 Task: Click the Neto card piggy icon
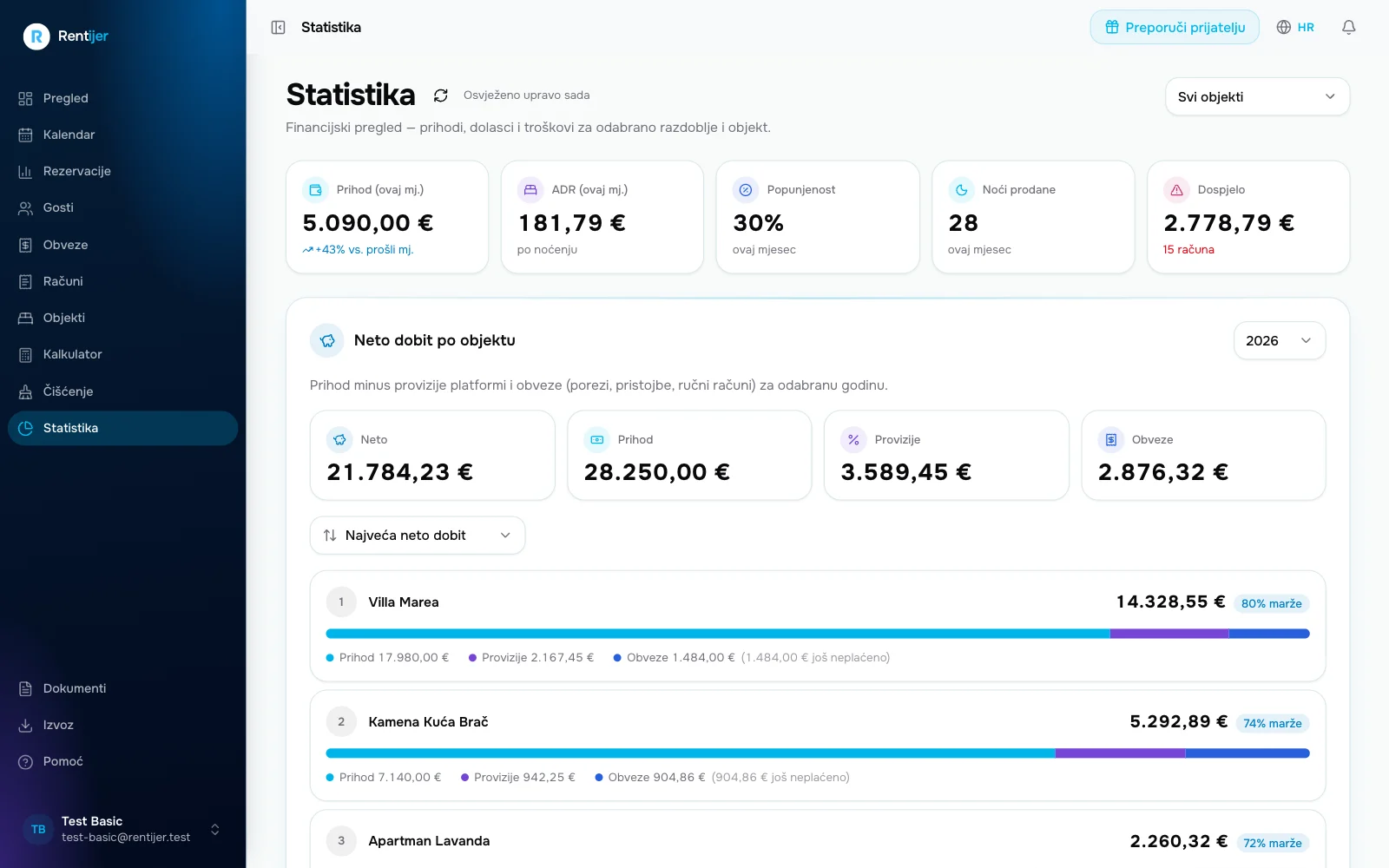(x=339, y=440)
